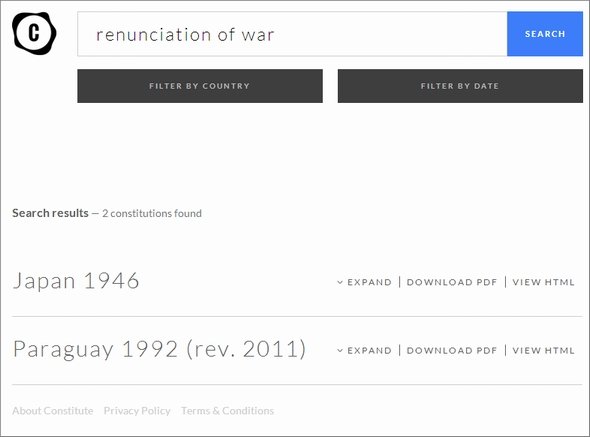Open the Privacy Policy link
Viewport: 590px width, 437px height.
pyautogui.click(x=137, y=411)
